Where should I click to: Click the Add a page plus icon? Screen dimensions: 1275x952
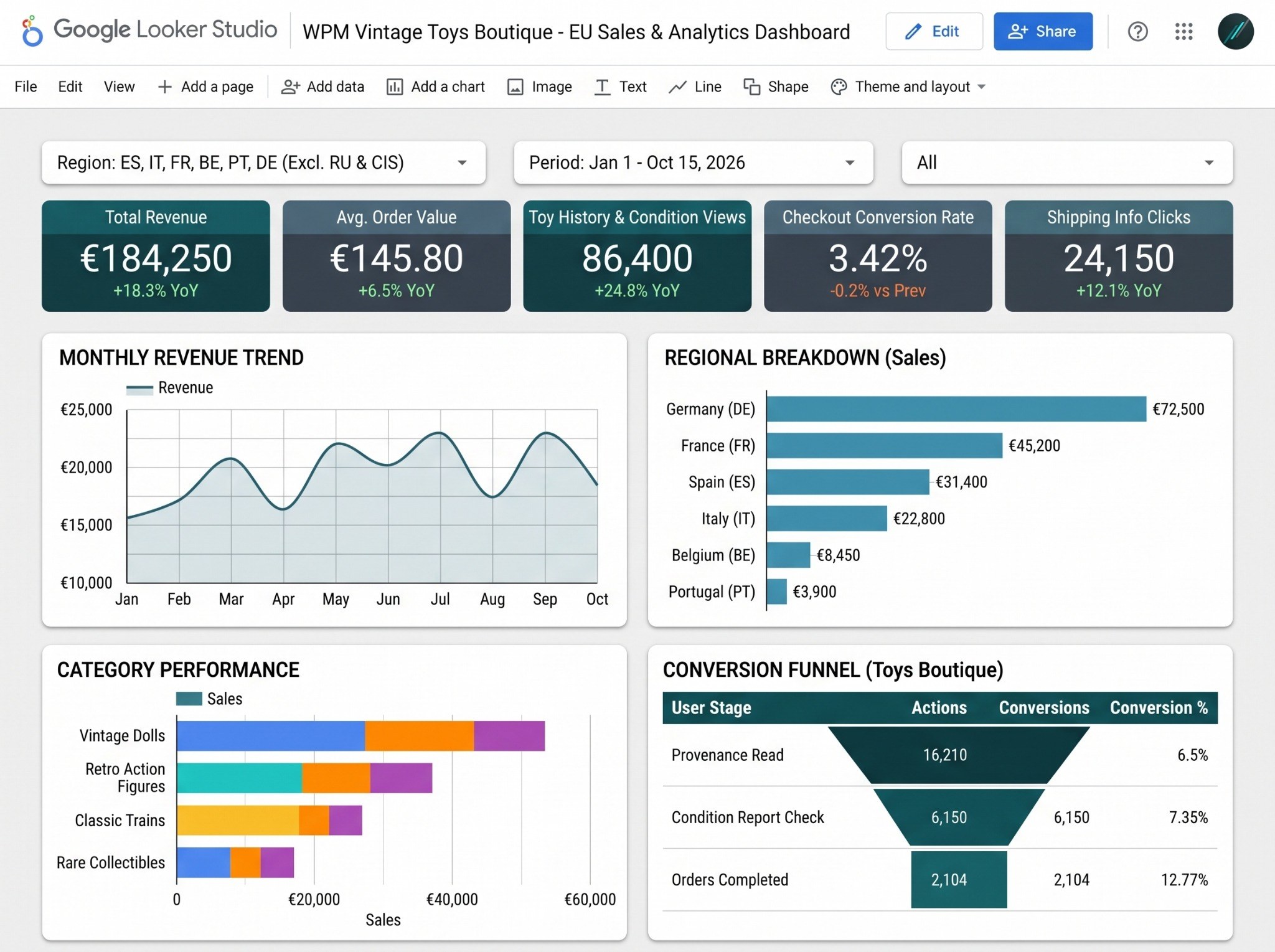coord(164,87)
